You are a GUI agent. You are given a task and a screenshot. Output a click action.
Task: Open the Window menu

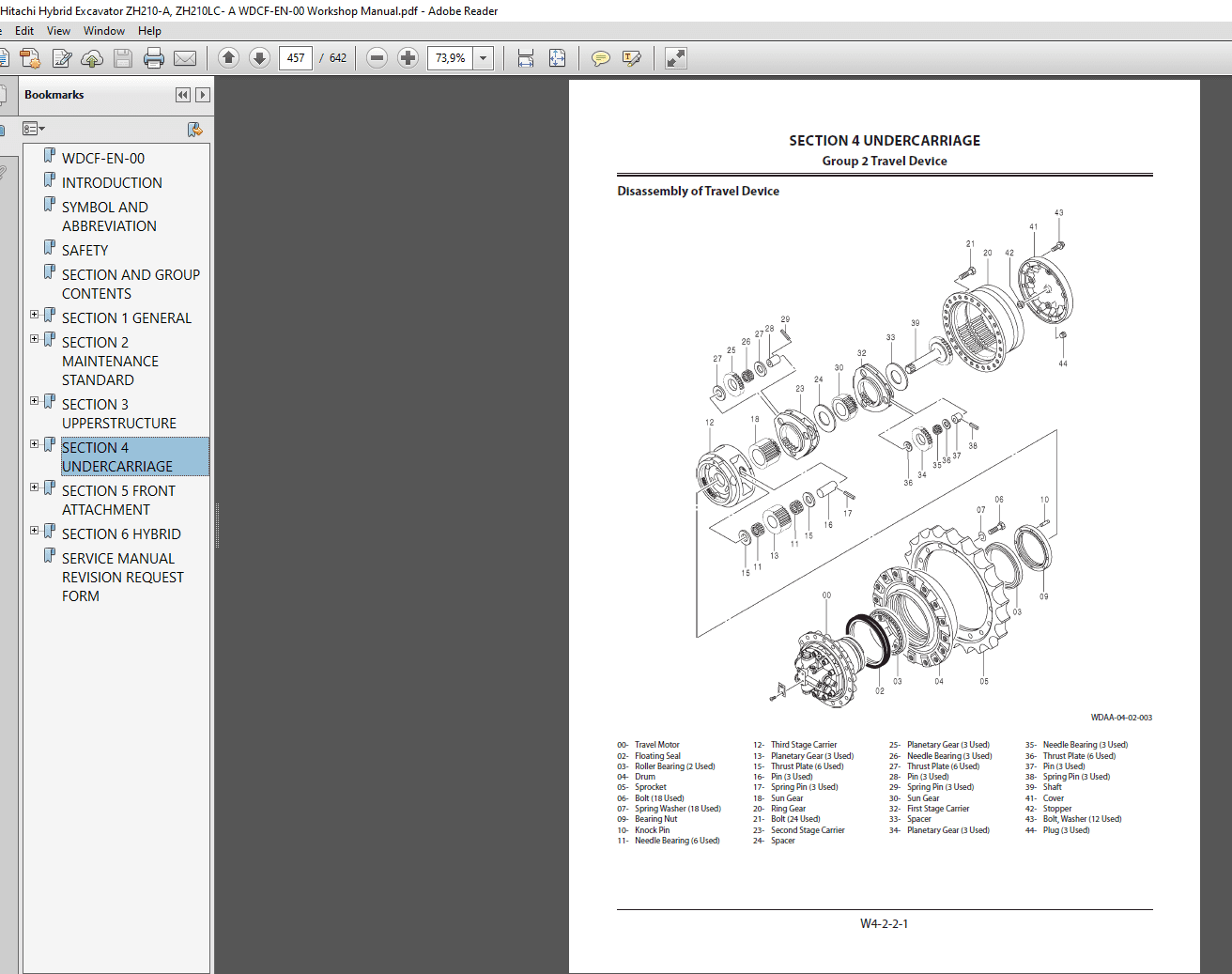(103, 31)
